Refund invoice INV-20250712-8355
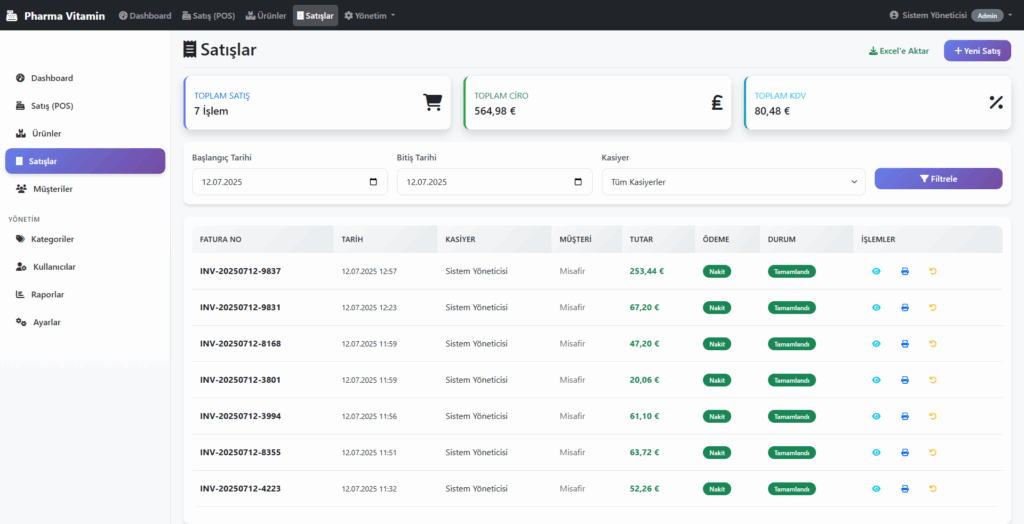This screenshot has height=524, width=1024. (x=933, y=452)
